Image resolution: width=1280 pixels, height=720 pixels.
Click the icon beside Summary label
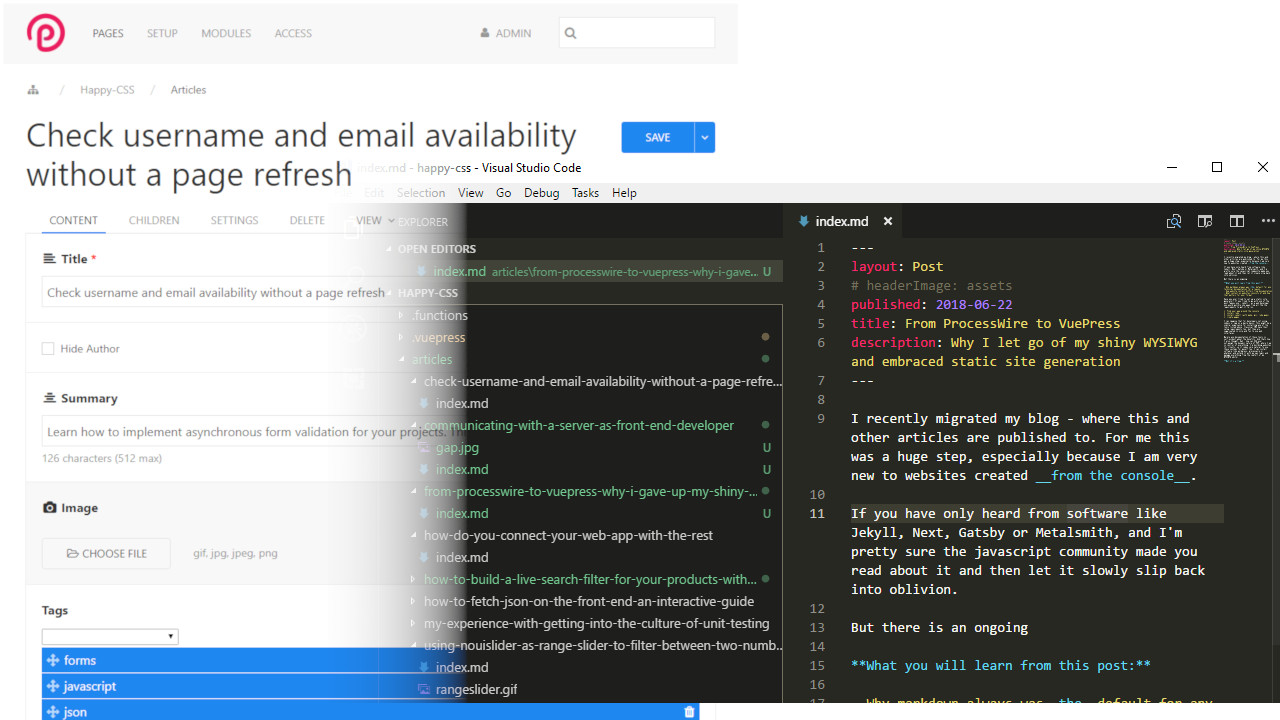(x=49, y=398)
